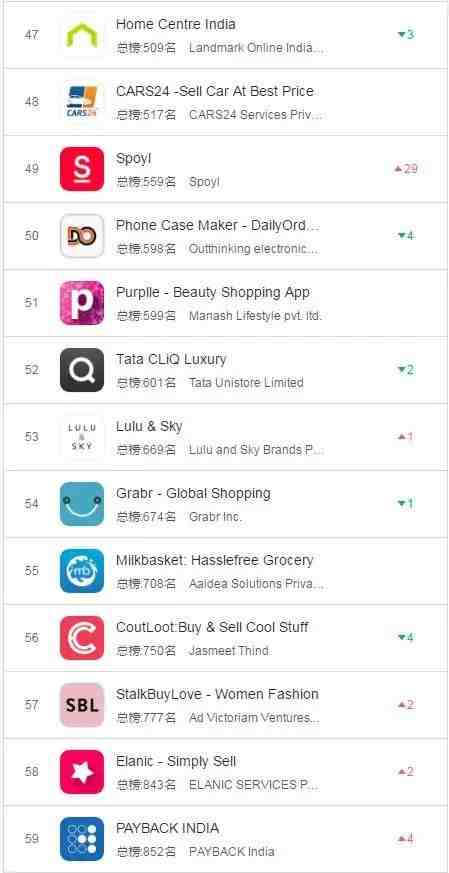Click rank number 56 row
Viewport: 449px width, 873px height.
(225, 637)
